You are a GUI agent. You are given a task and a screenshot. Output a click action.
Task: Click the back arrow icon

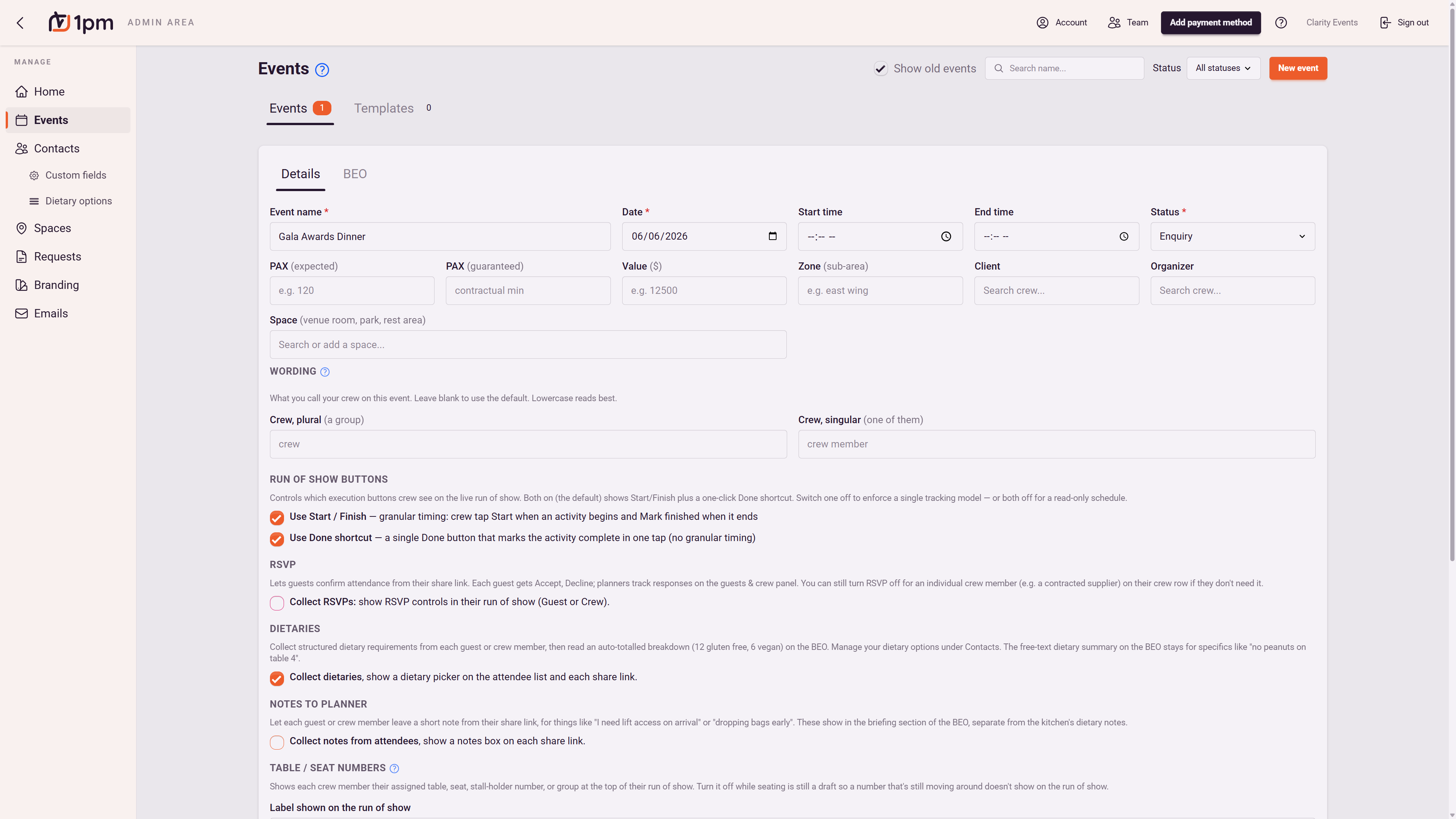[20, 23]
